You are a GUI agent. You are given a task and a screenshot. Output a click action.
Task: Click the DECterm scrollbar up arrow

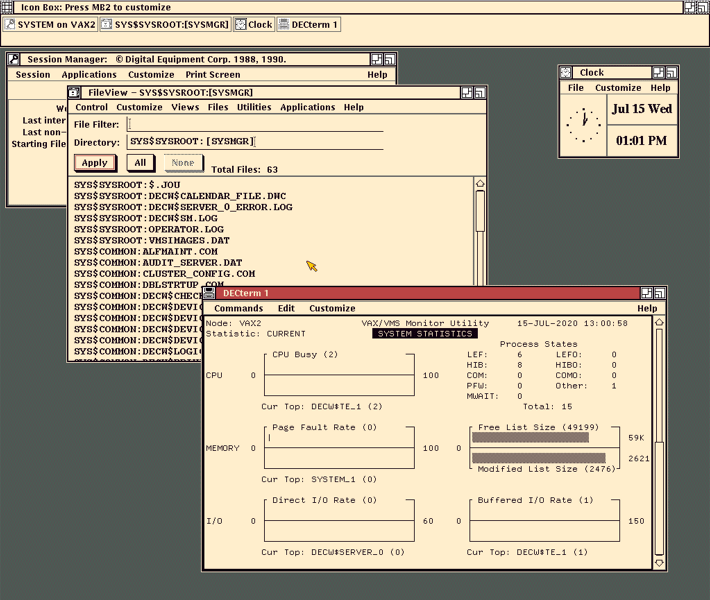point(658,323)
